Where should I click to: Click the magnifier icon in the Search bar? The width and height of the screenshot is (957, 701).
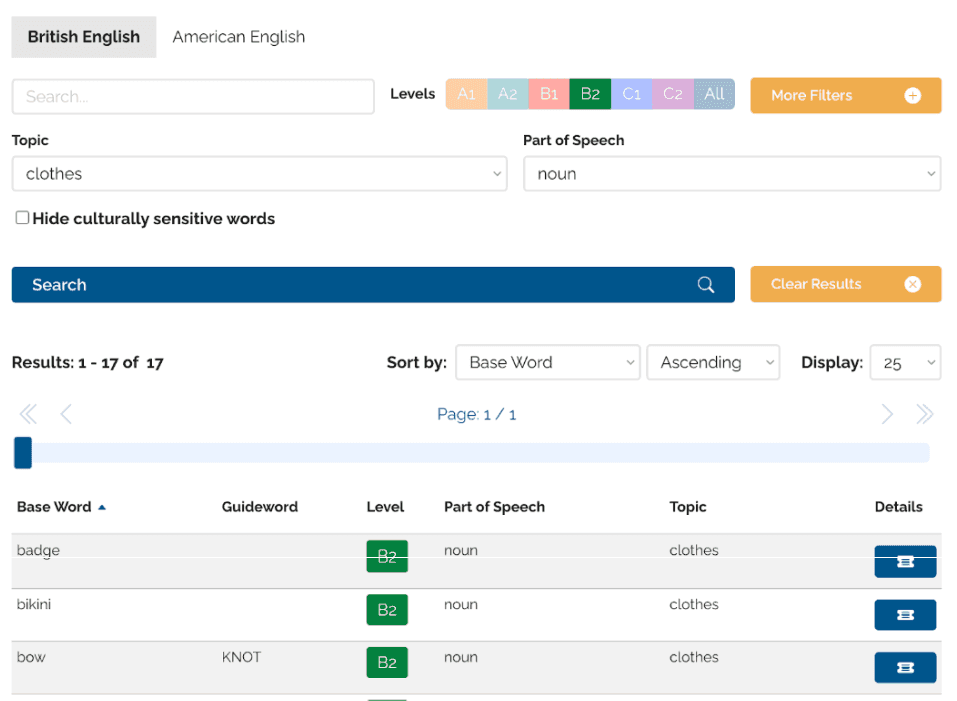coord(706,285)
